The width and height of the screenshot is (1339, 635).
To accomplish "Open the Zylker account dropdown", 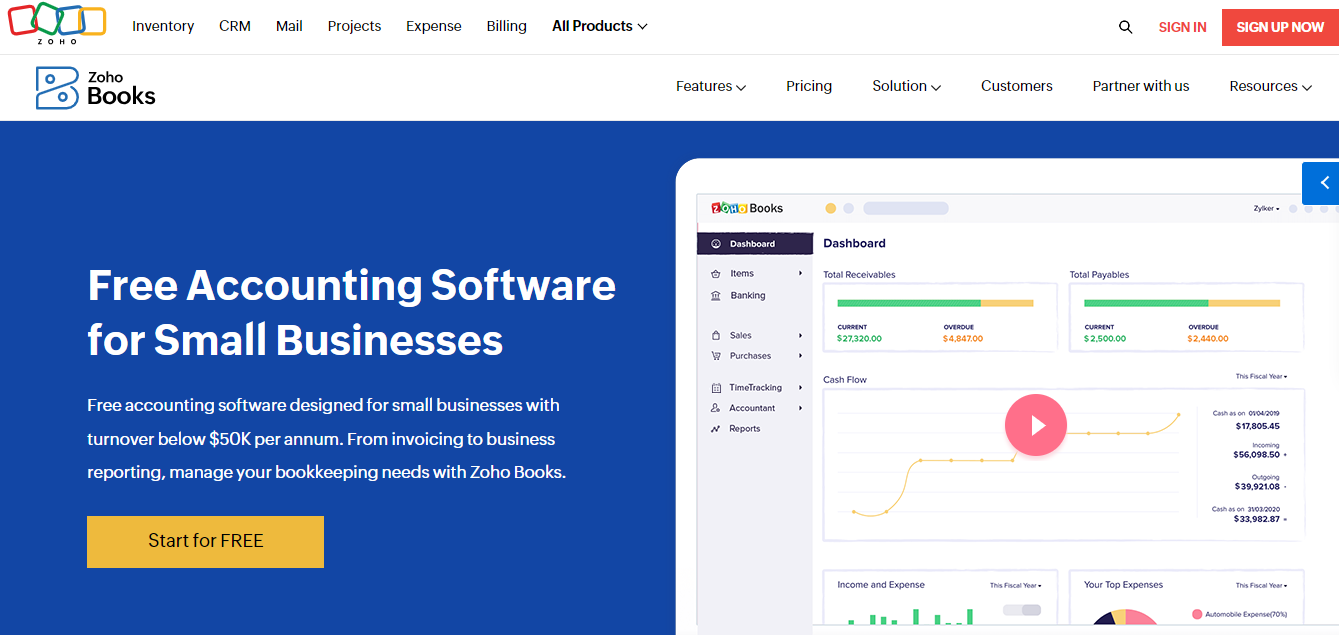I will coord(1268,207).
